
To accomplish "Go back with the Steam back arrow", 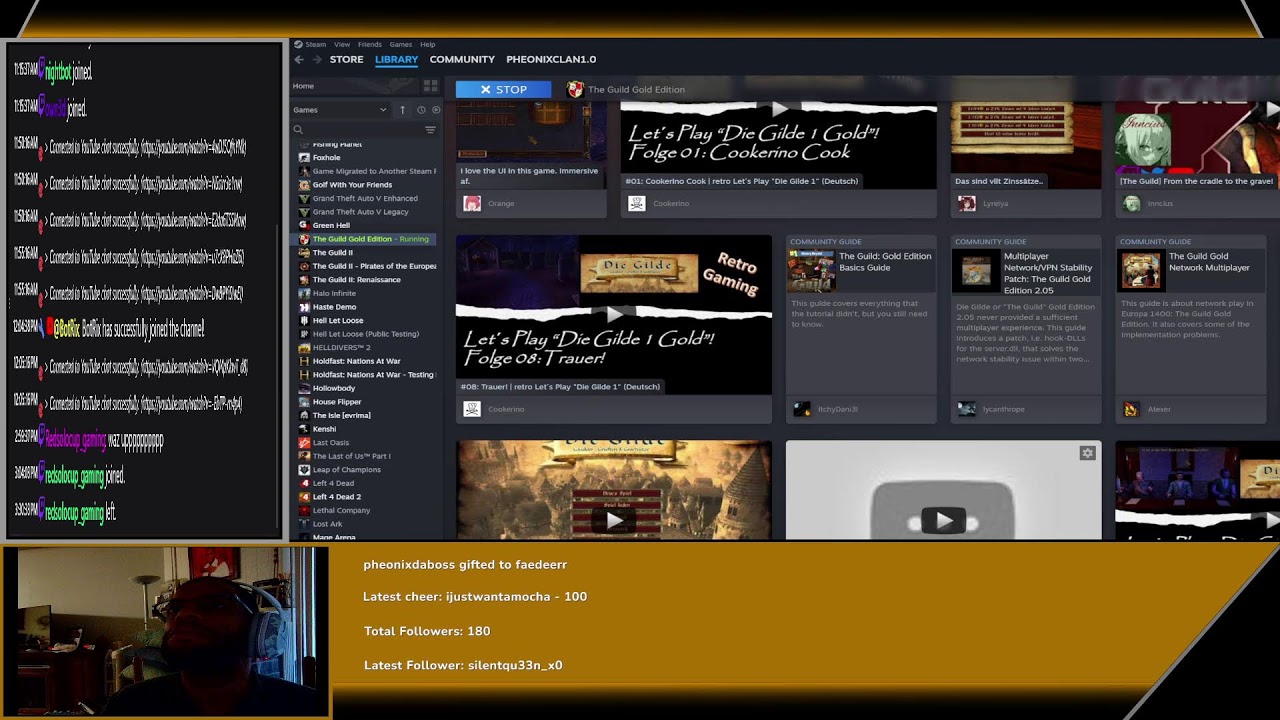I will coord(299,60).
